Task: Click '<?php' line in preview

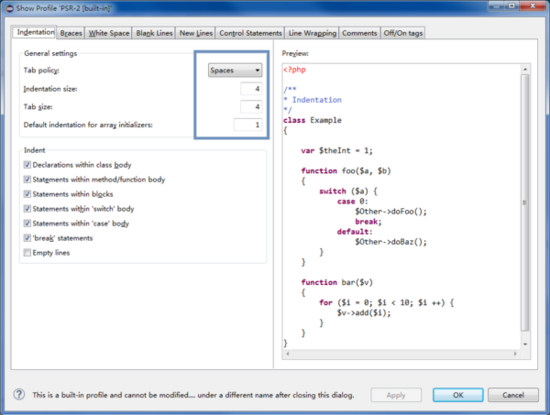Action: coord(295,70)
